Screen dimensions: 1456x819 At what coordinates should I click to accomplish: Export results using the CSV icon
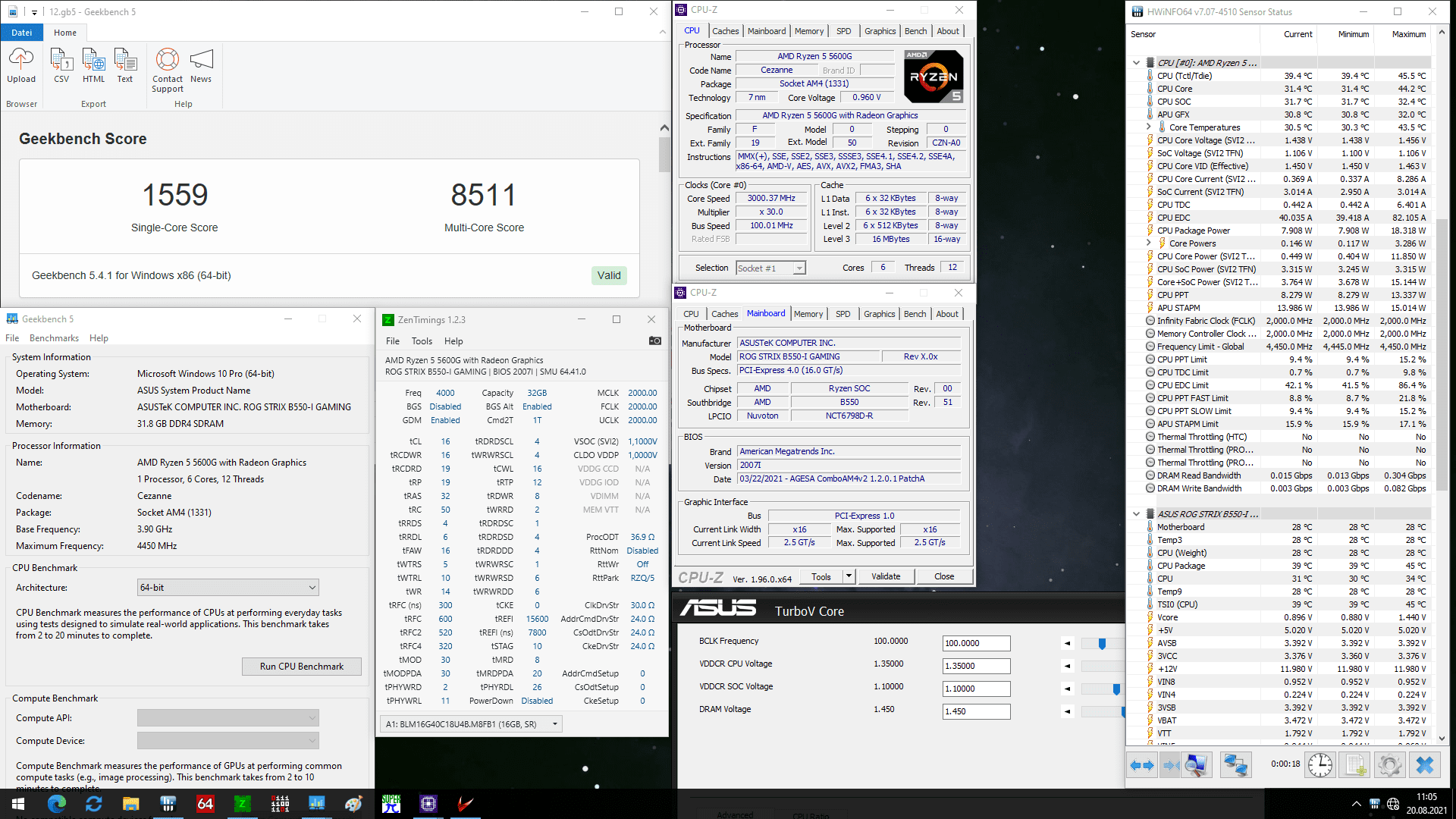pos(61,60)
